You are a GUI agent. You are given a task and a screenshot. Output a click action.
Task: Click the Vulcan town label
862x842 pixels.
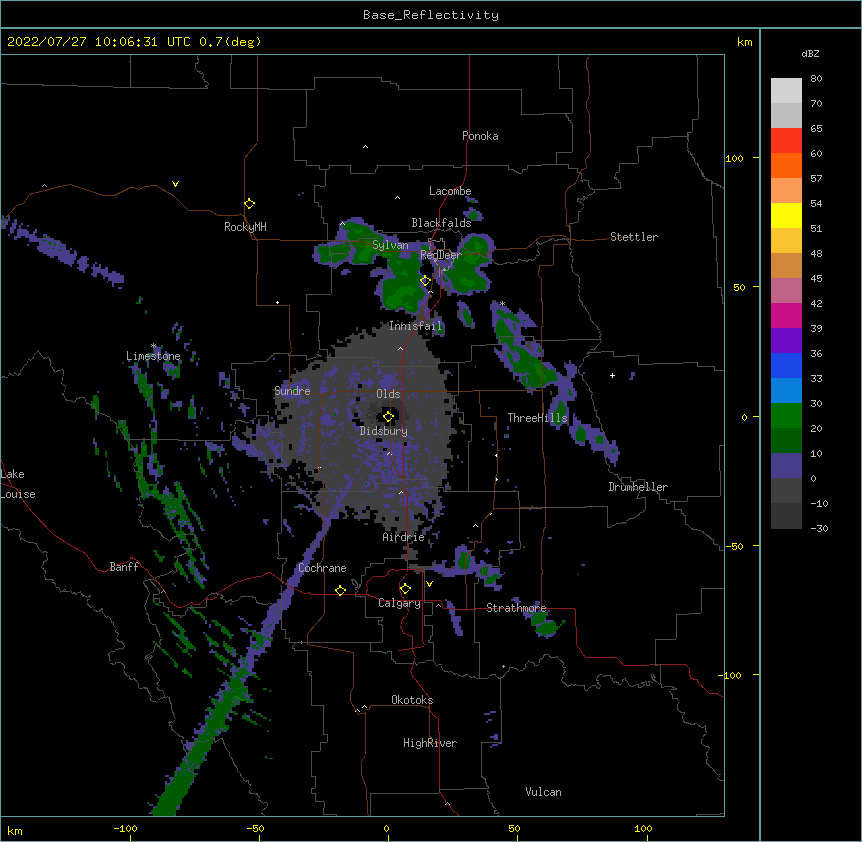click(x=543, y=792)
